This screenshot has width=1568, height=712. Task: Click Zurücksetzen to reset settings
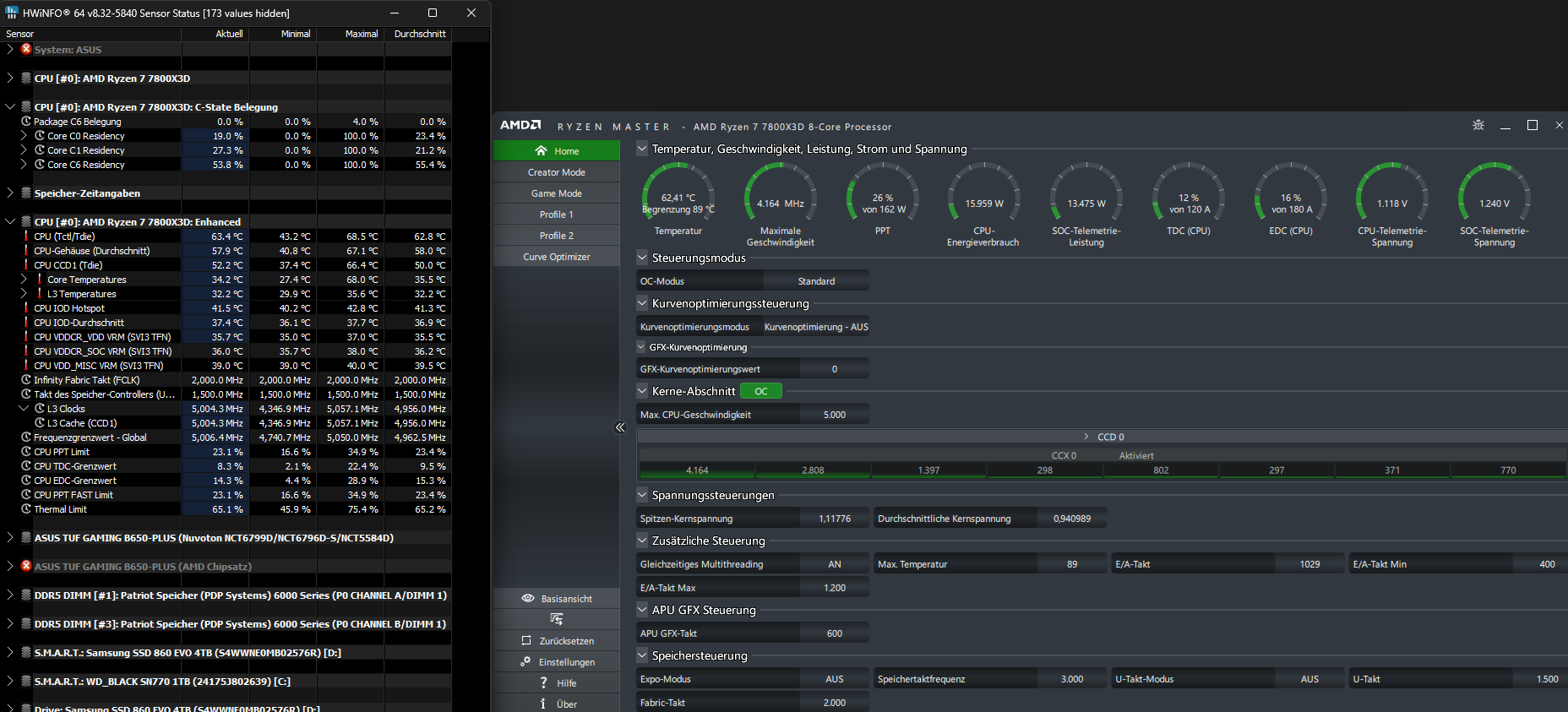click(x=556, y=641)
